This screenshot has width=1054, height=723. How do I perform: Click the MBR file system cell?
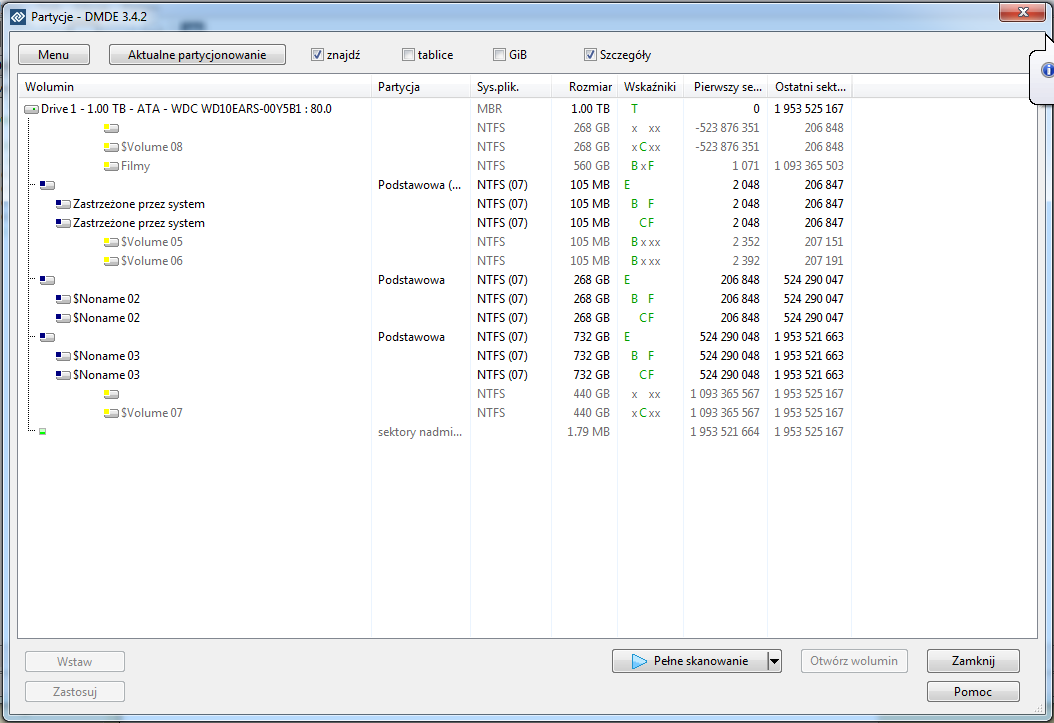(489, 109)
